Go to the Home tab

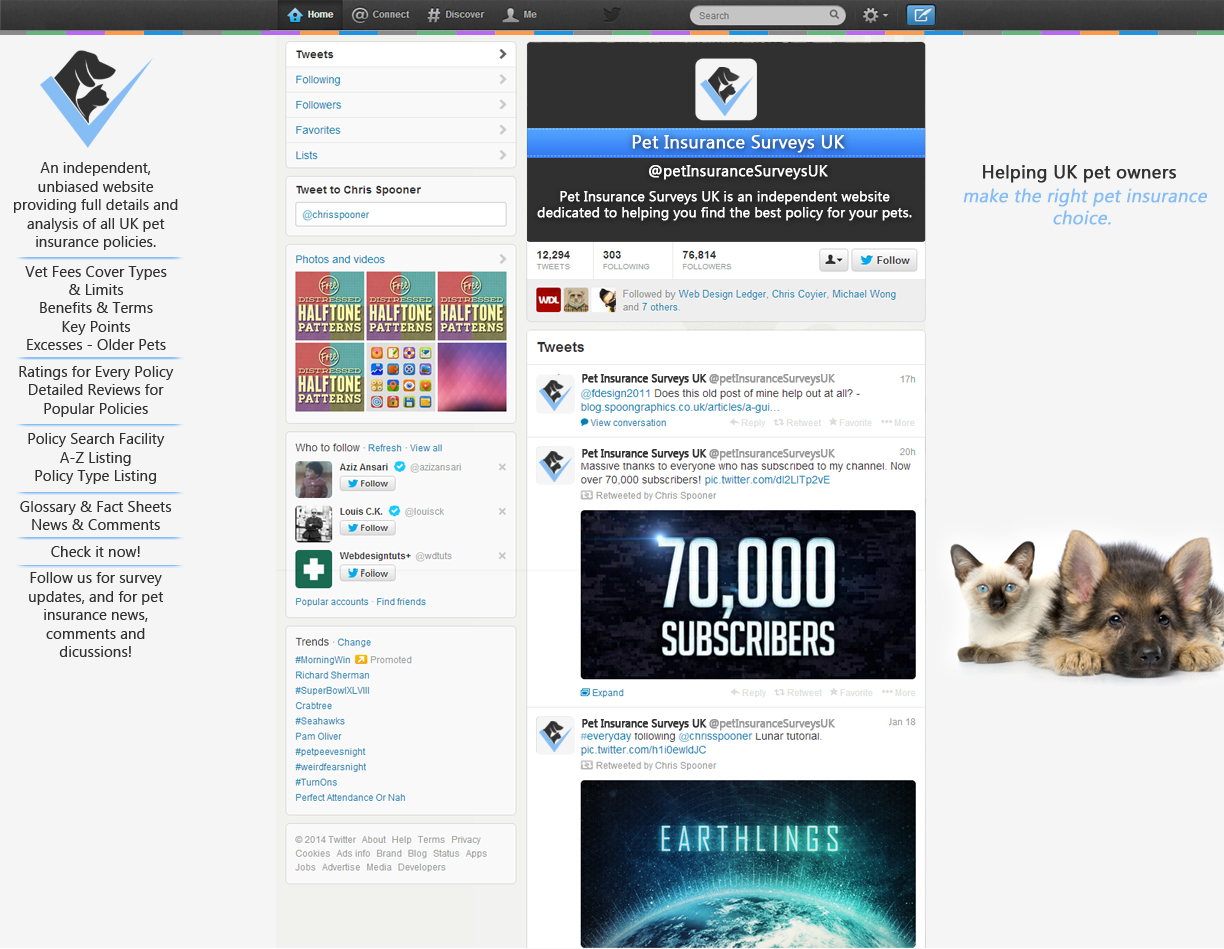[310, 15]
